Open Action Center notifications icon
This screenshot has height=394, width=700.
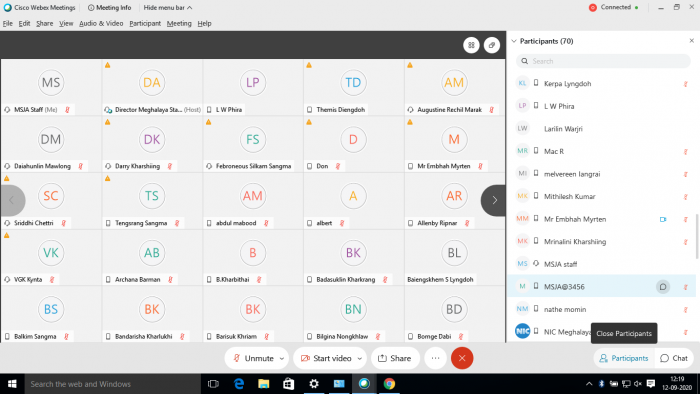click(651, 384)
